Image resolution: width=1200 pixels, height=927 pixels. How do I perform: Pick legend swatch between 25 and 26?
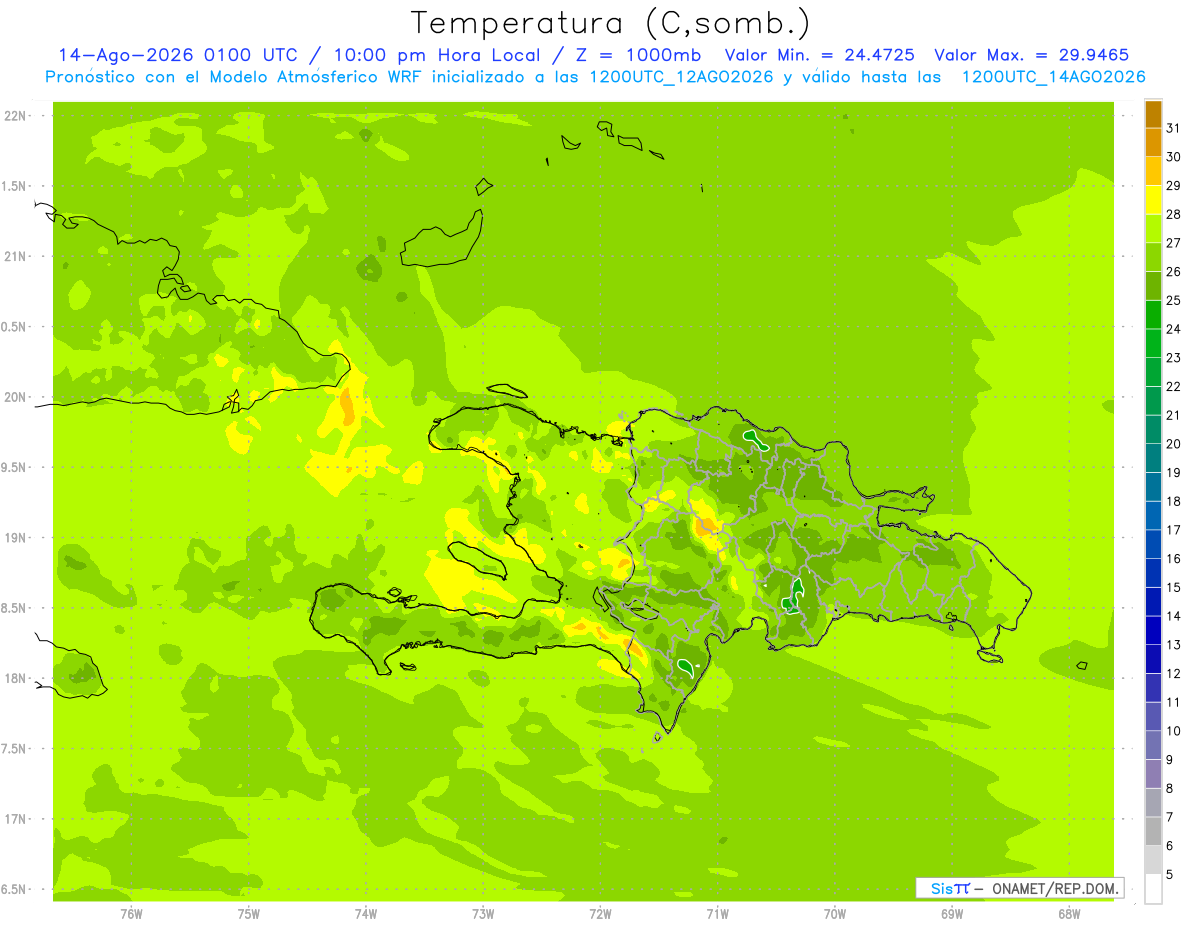click(1153, 286)
